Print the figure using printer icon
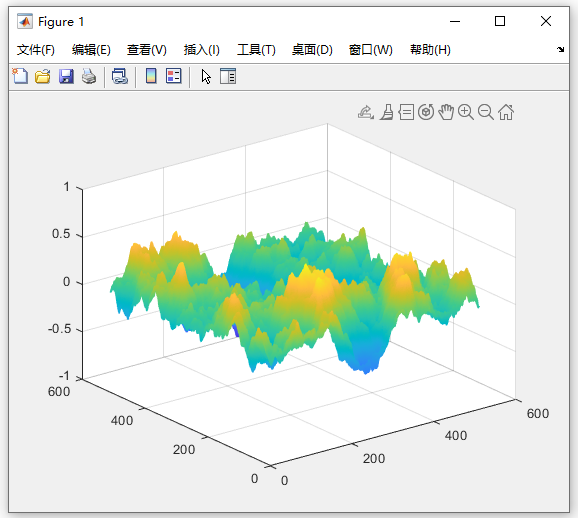The width and height of the screenshot is (578, 518). click(89, 76)
